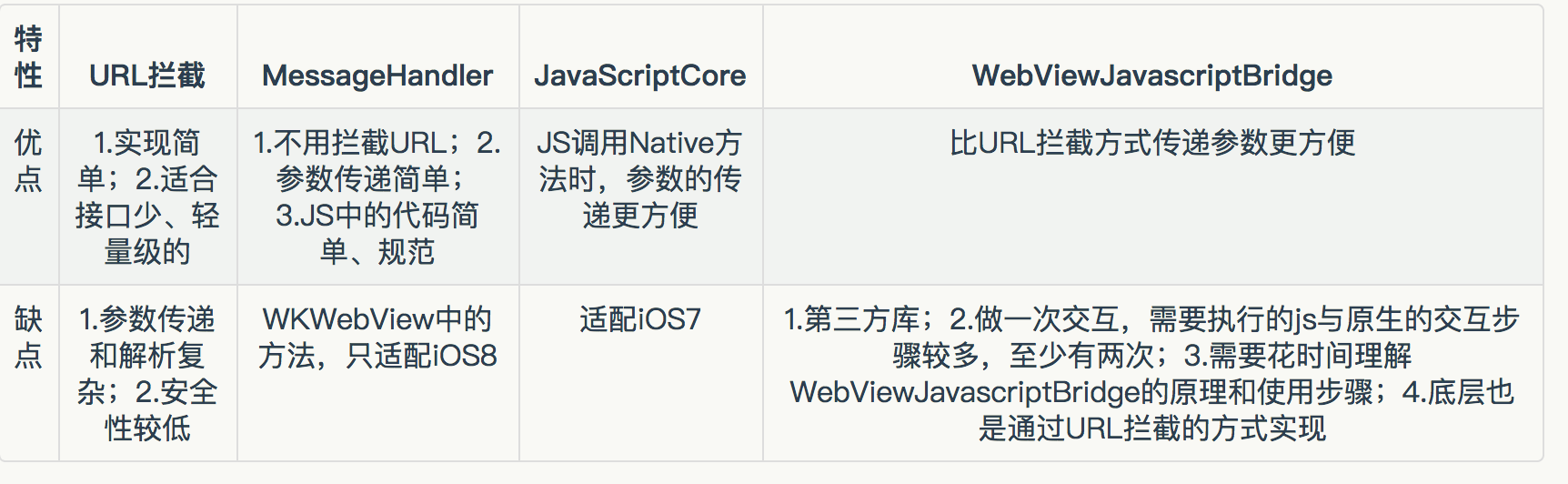Click the URL拦截 advantages cell 实现简单

tap(147, 197)
